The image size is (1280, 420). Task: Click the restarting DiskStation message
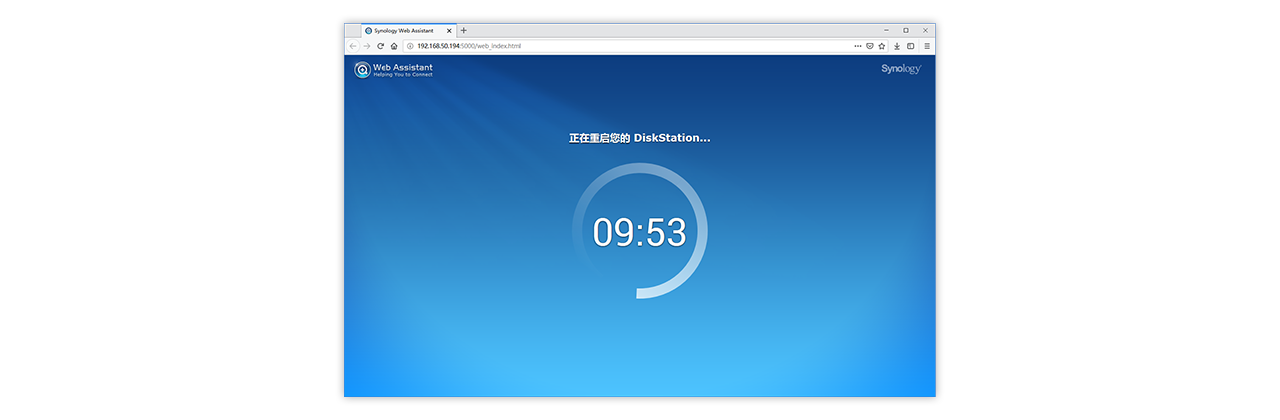point(640,138)
